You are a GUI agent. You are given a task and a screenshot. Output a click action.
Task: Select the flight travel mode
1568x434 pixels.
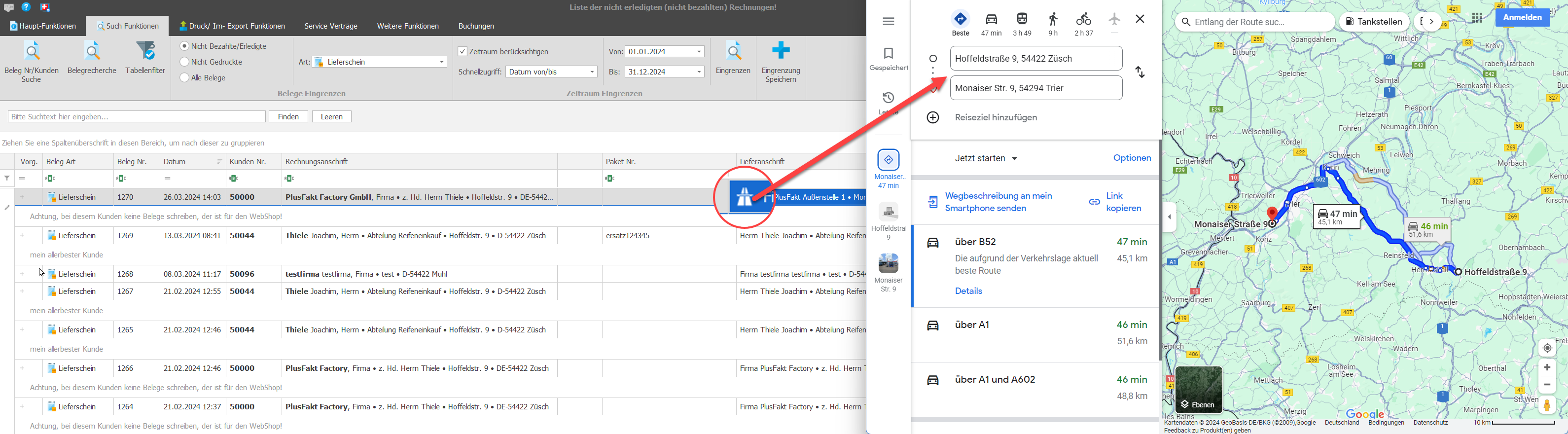click(x=1114, y=22)
